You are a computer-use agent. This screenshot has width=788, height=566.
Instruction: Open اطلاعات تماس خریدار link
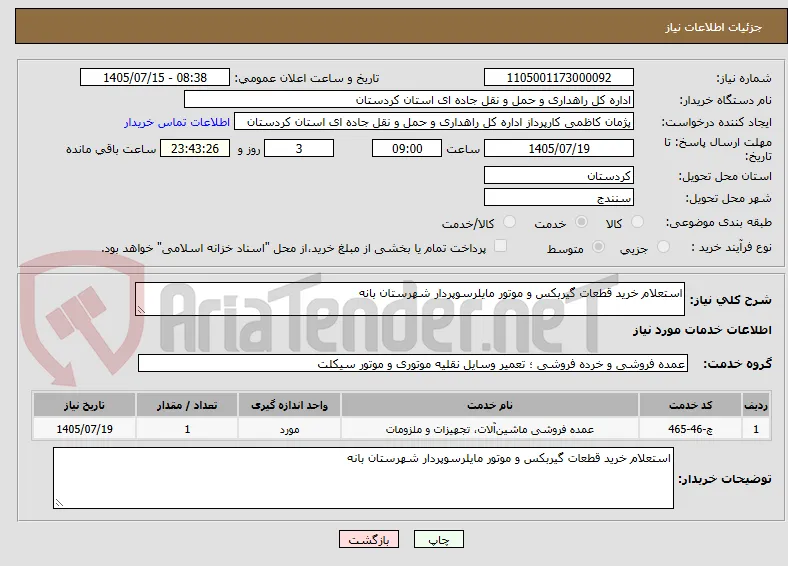(177, 122)
